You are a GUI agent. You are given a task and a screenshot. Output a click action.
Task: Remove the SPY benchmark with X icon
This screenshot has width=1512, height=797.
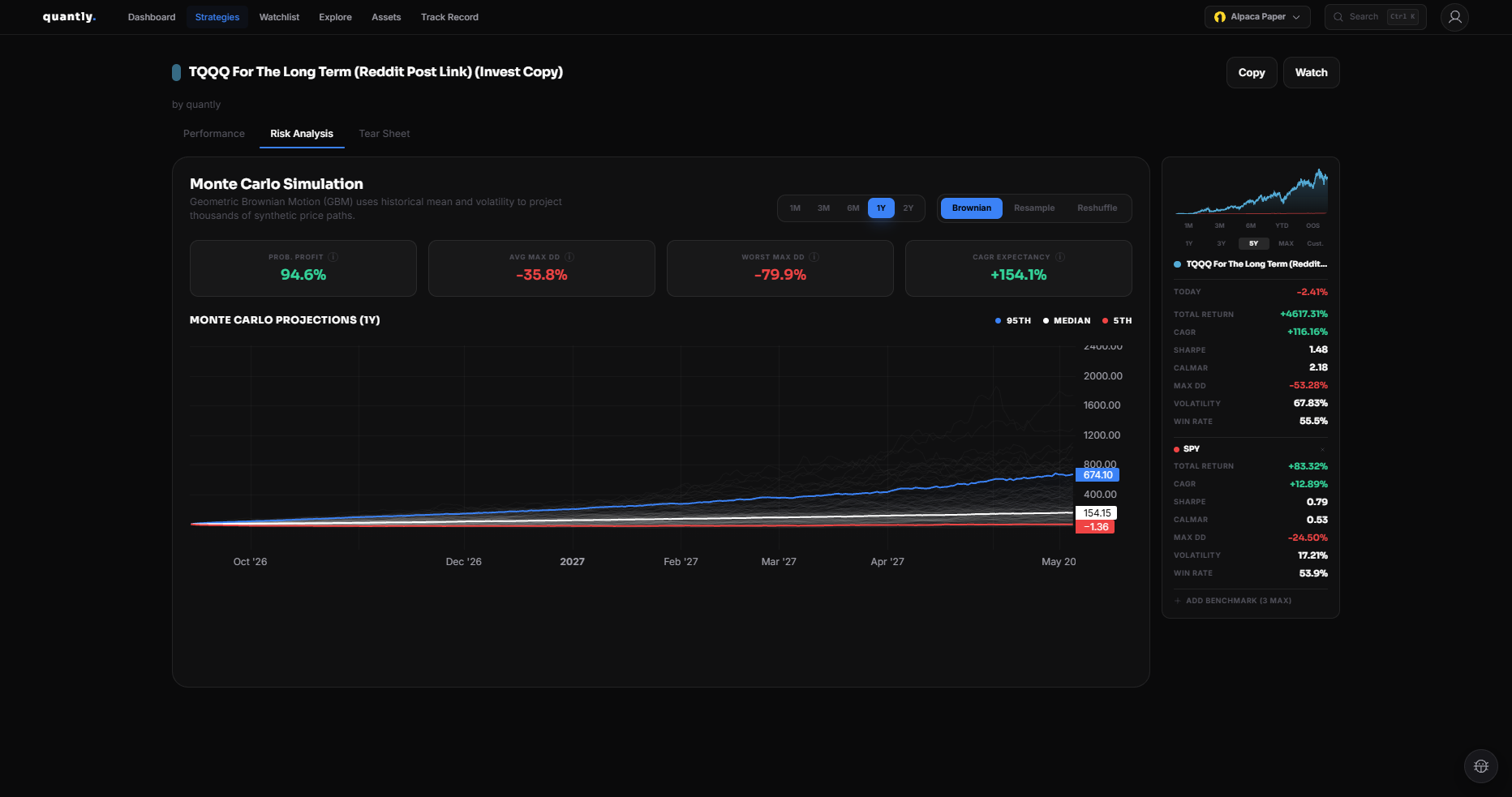1322,449
